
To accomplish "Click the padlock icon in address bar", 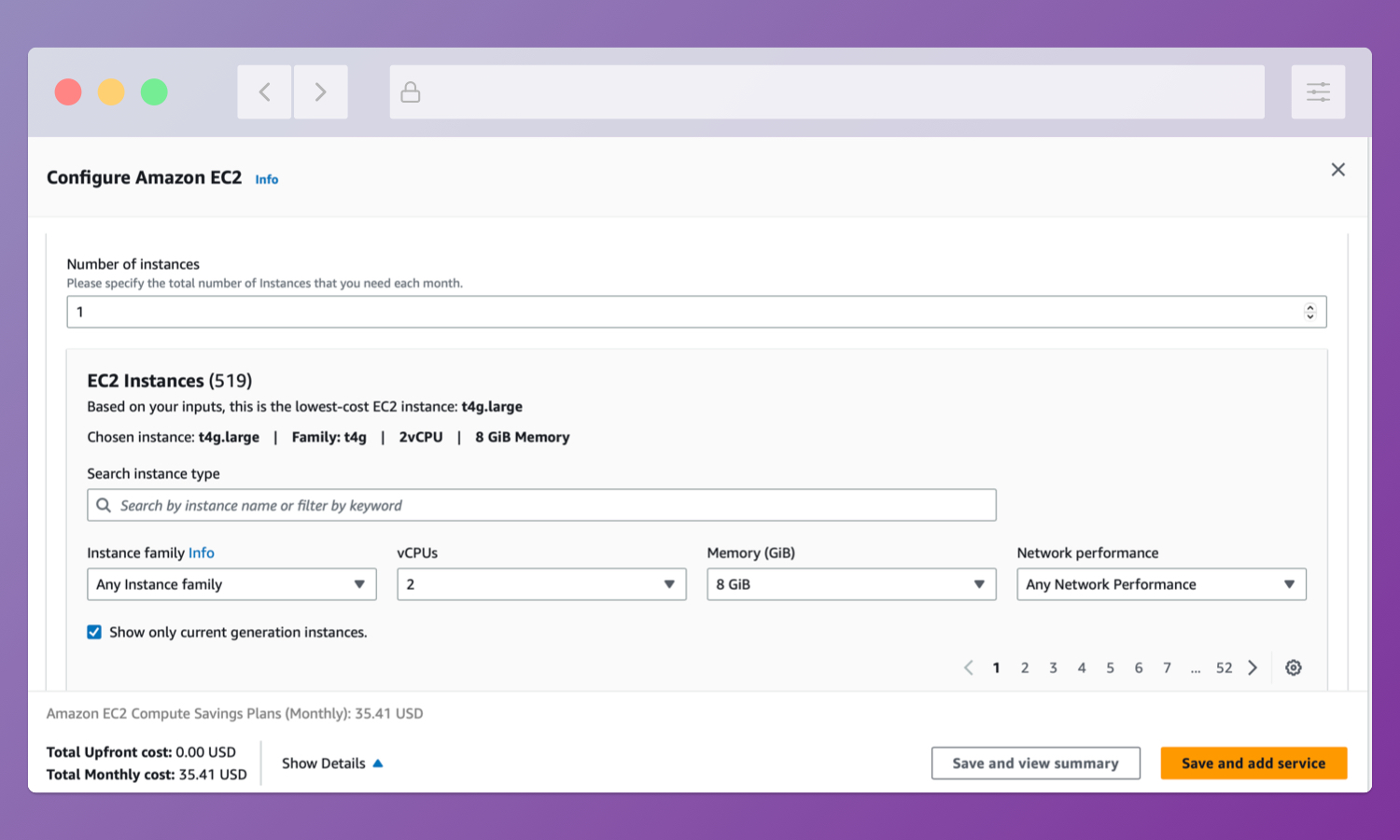I will [x=410, y=91].
